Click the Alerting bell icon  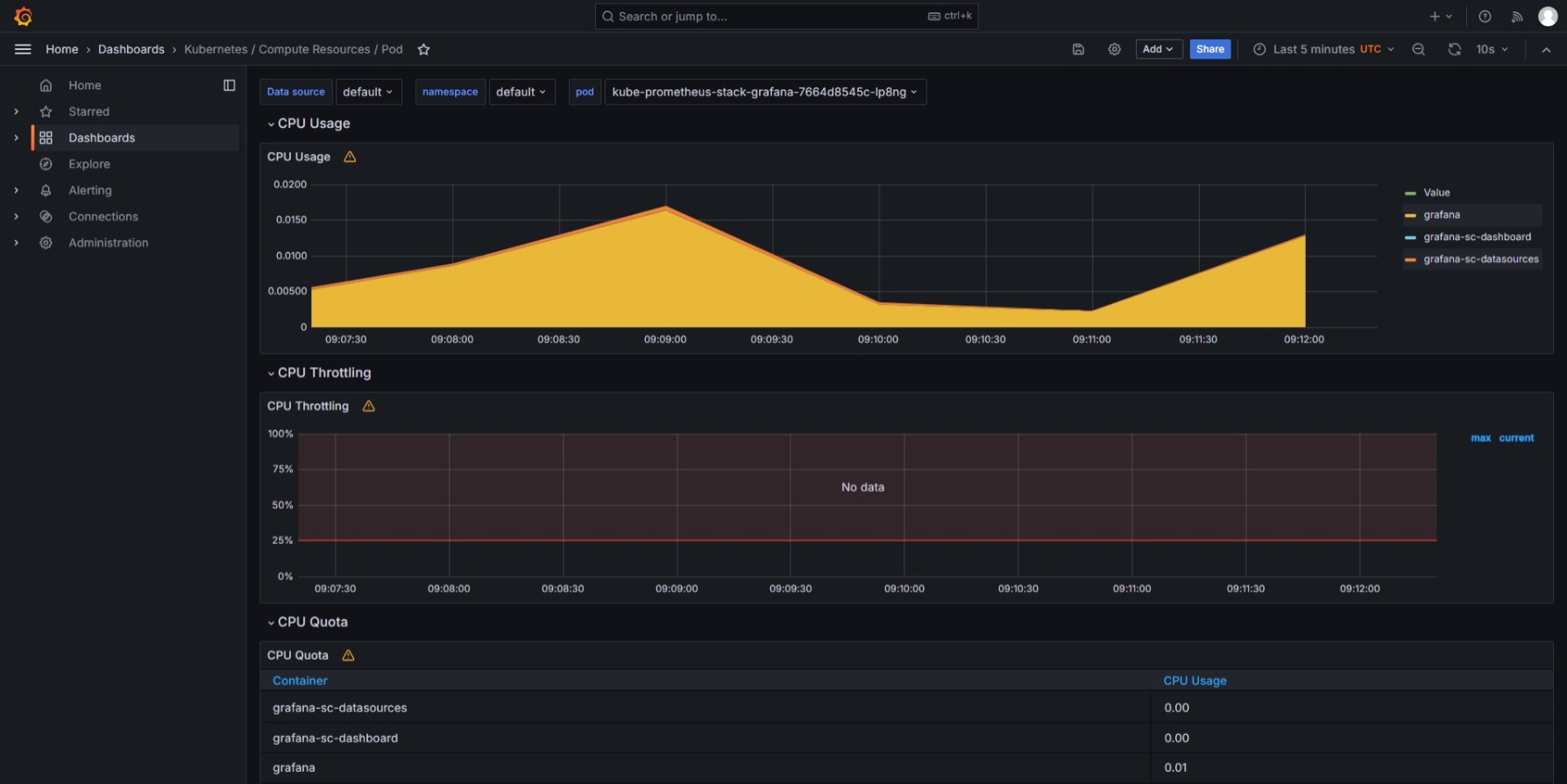coord(46,190)
